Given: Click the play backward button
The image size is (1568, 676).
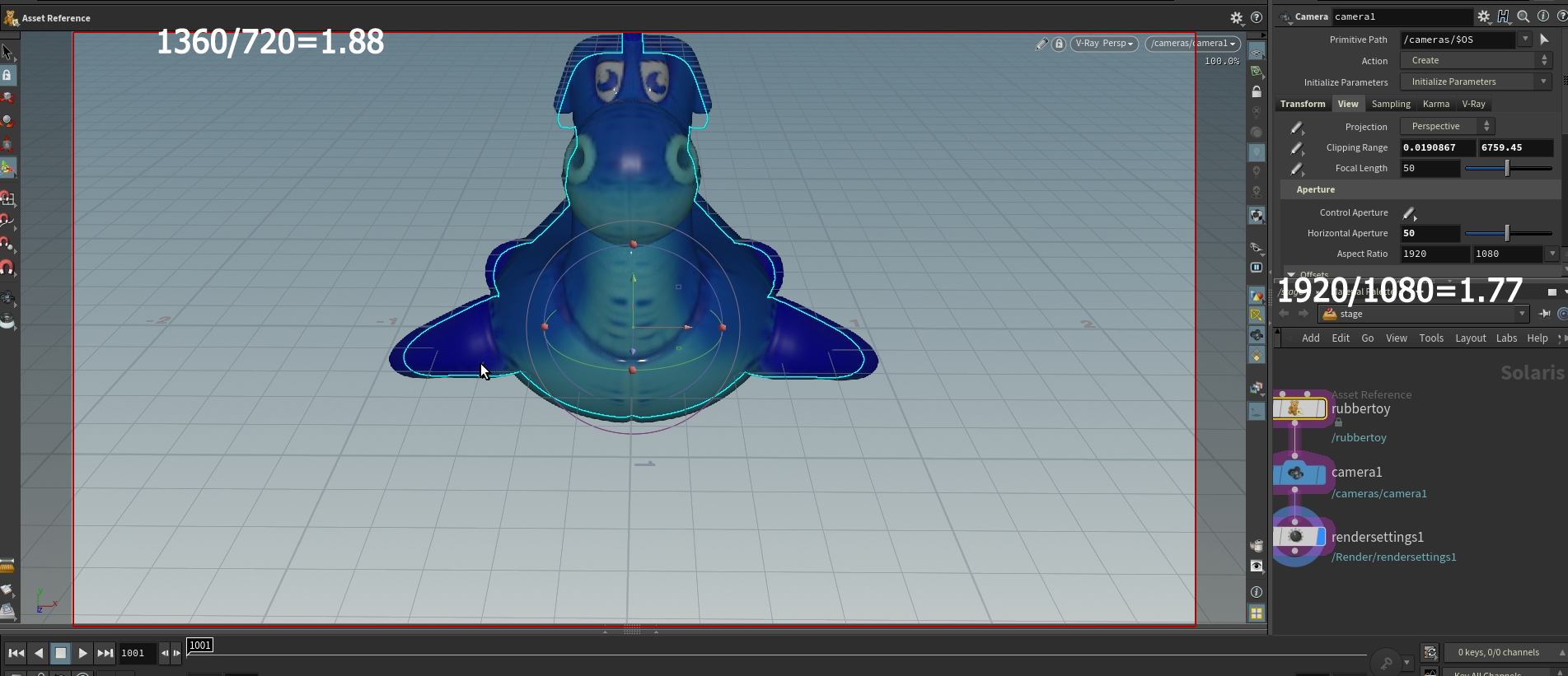Looking at the screenshot, I should pos(38,653).
